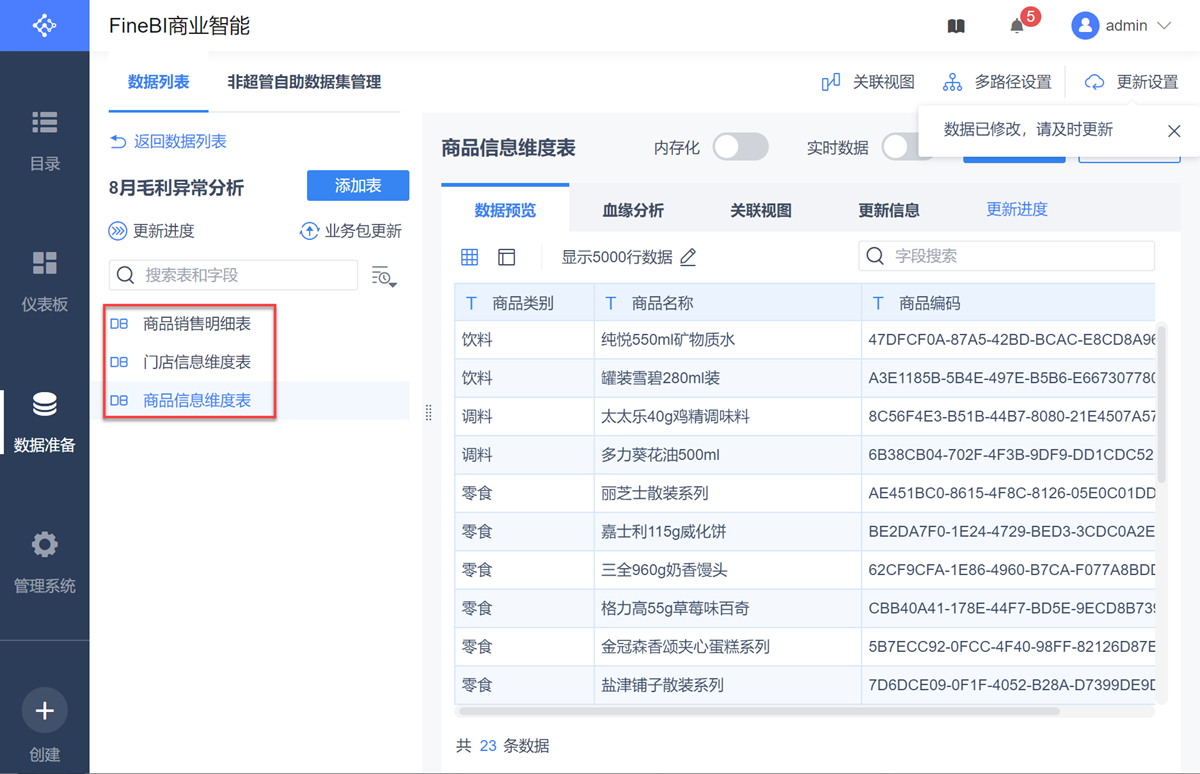The width and height of the screenshot is (1200, 774).
Task: Select the 商品销售明细表 table
Action: [196, 323]
